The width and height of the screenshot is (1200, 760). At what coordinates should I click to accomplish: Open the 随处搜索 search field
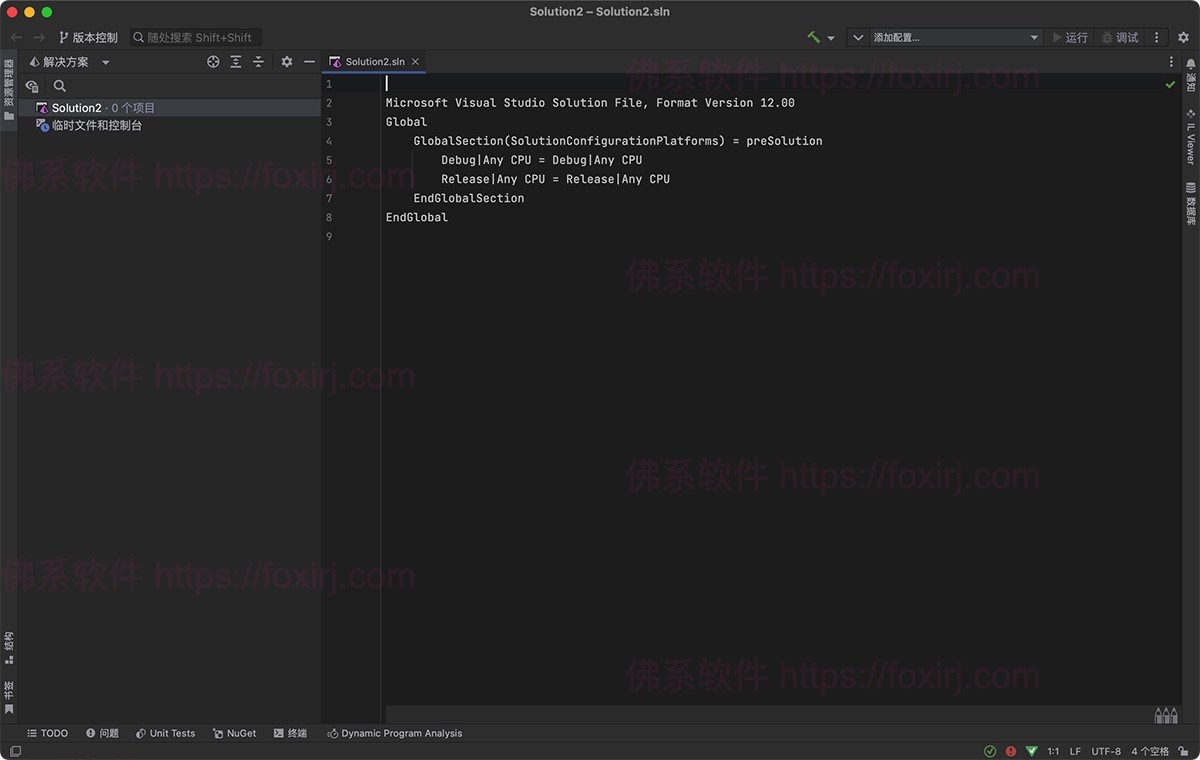(x=195, y=37)
